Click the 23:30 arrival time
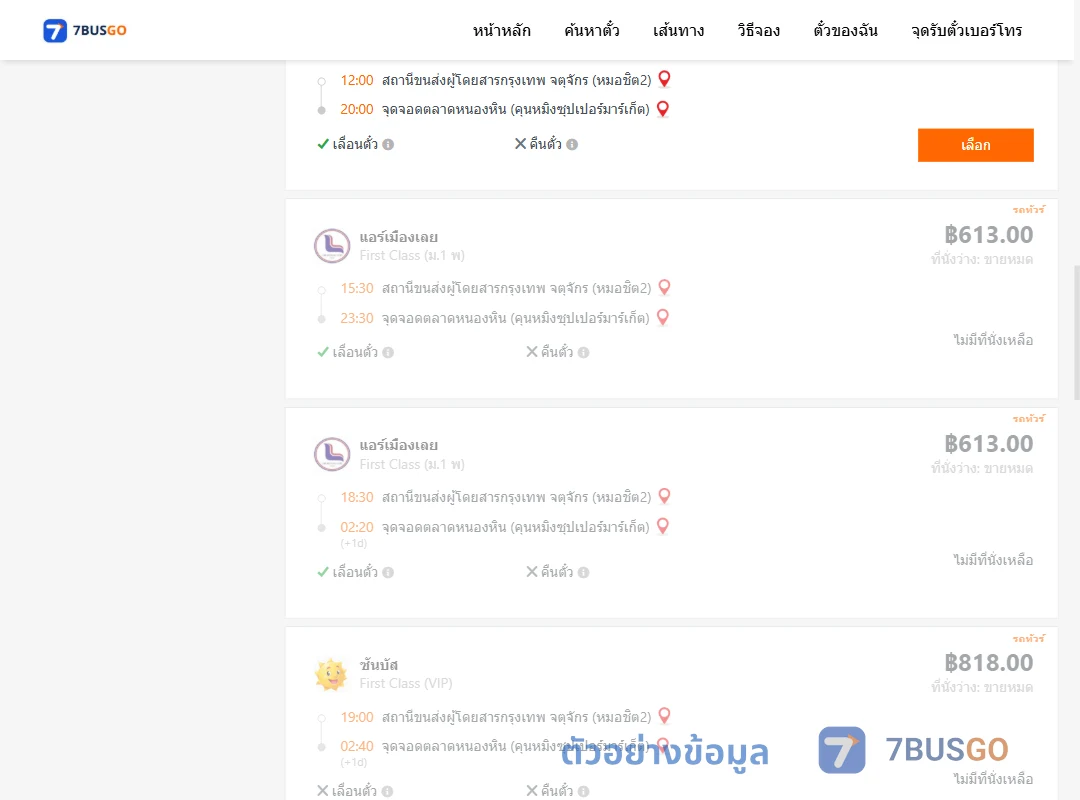 click(357, 318)
